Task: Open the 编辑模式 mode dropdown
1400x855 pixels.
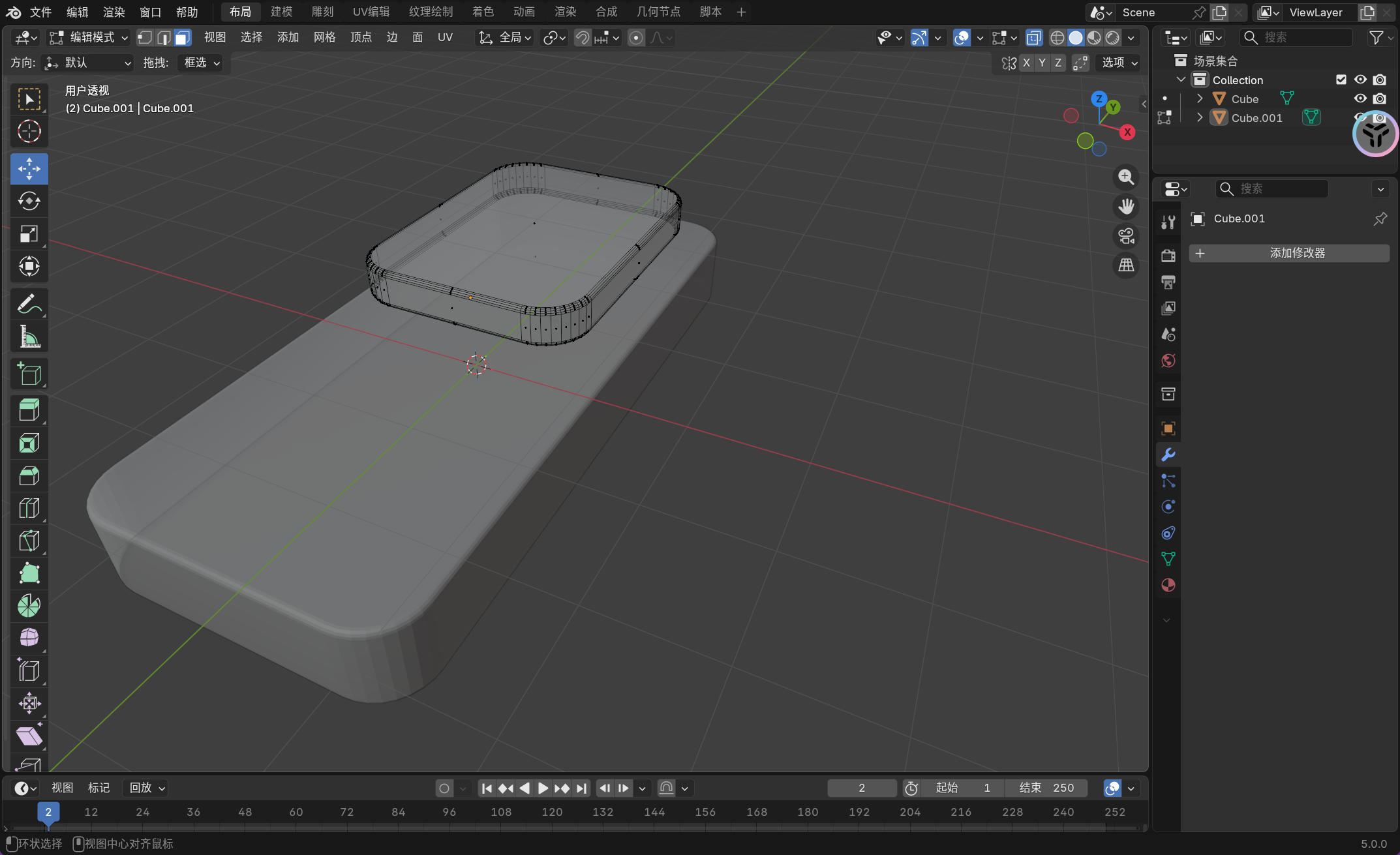Action: [89, 38]
